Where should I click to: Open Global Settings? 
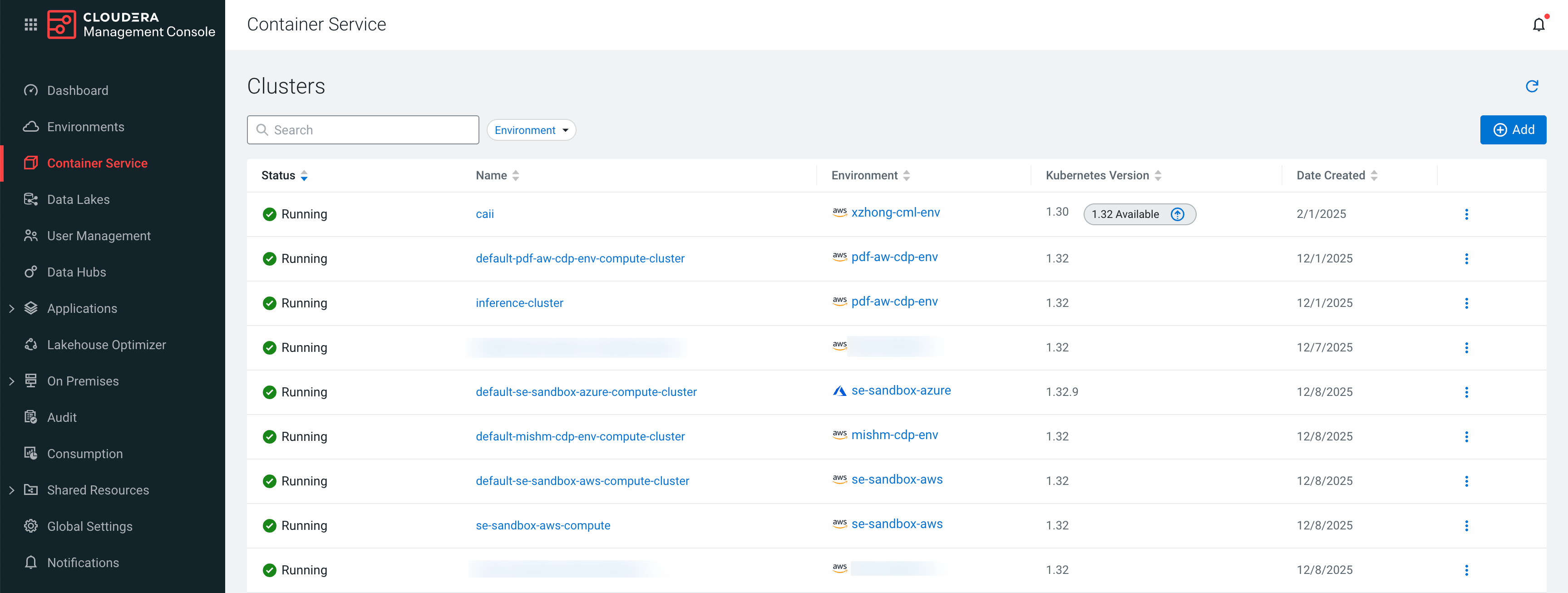click(x=89, y=526)
